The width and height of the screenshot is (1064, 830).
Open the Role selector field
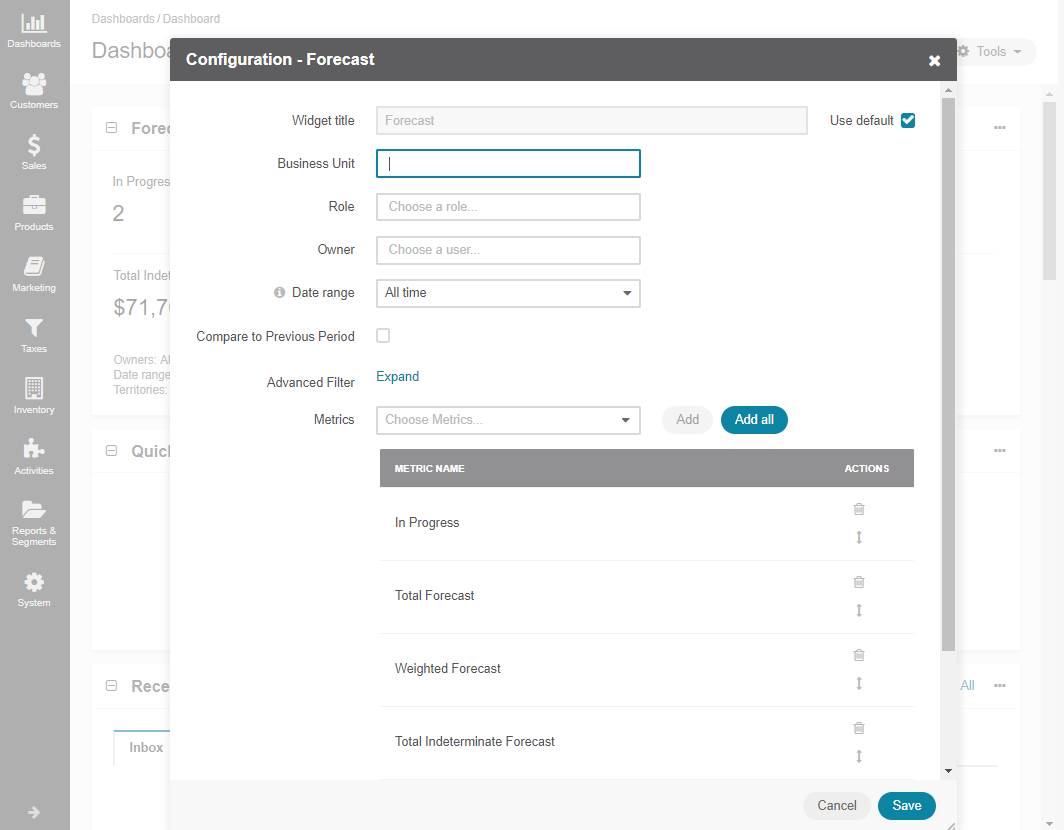coord(508,207)
